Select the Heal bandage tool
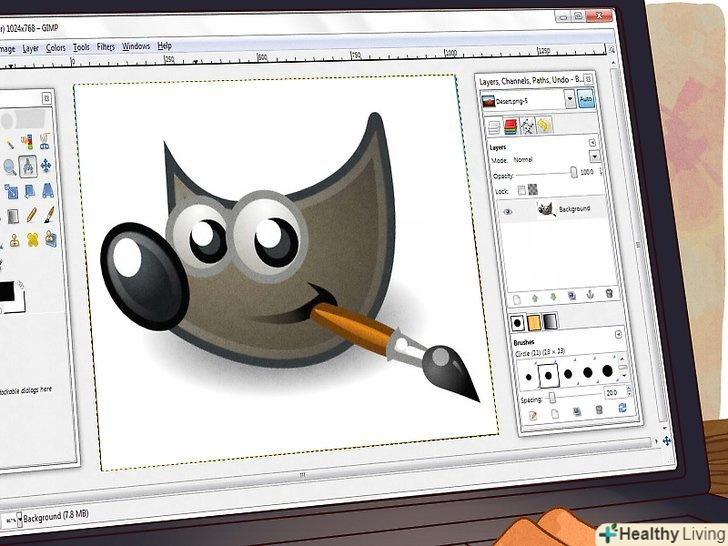Image resolution: width=728 pixels, height=546 pixels. (32, 240)
